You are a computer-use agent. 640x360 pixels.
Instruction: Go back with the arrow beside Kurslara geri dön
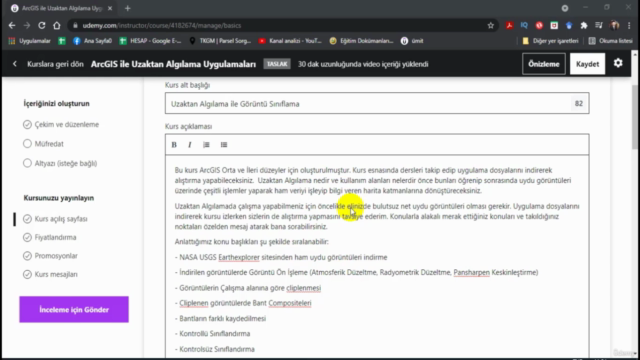(x=15, y=64)
